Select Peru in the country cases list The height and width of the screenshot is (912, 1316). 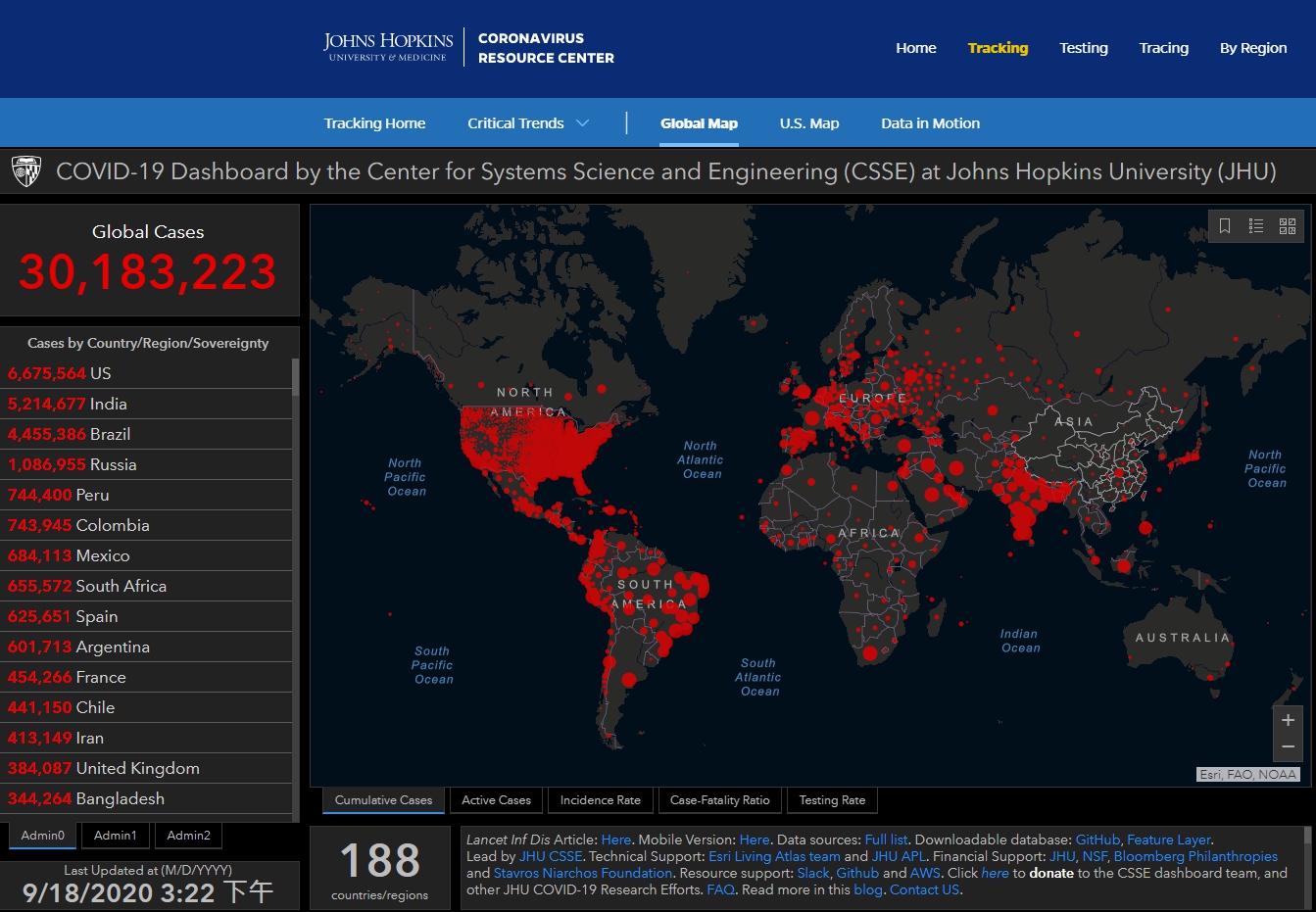click(146, 495)
